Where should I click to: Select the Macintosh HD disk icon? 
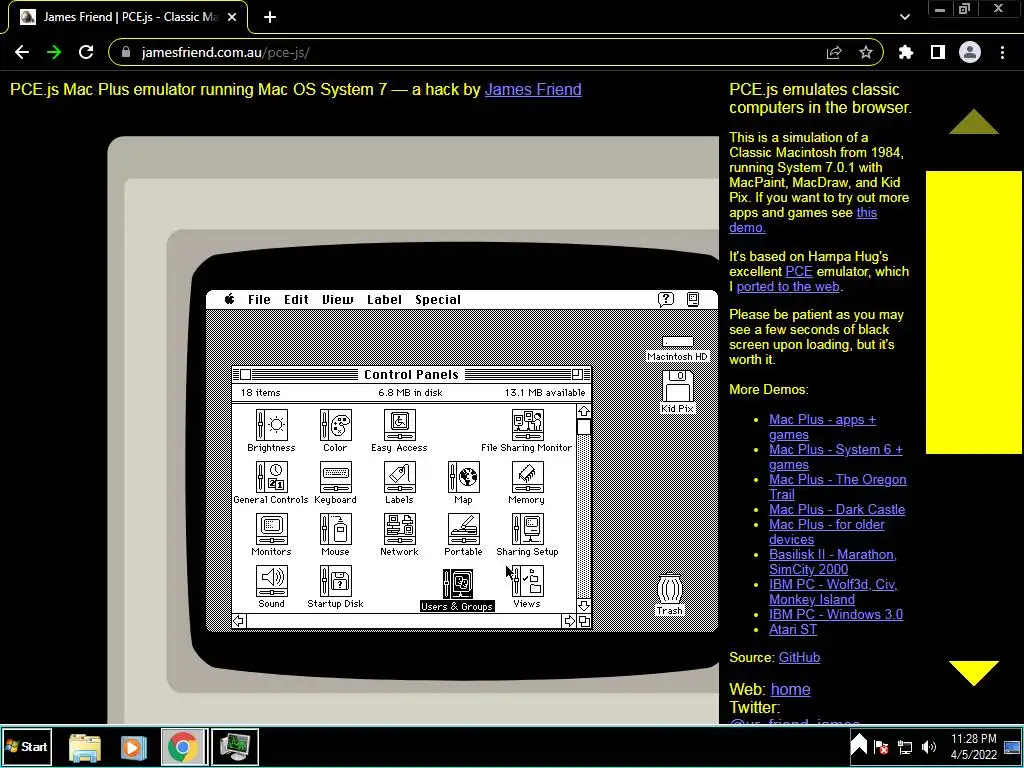point(677,349)
